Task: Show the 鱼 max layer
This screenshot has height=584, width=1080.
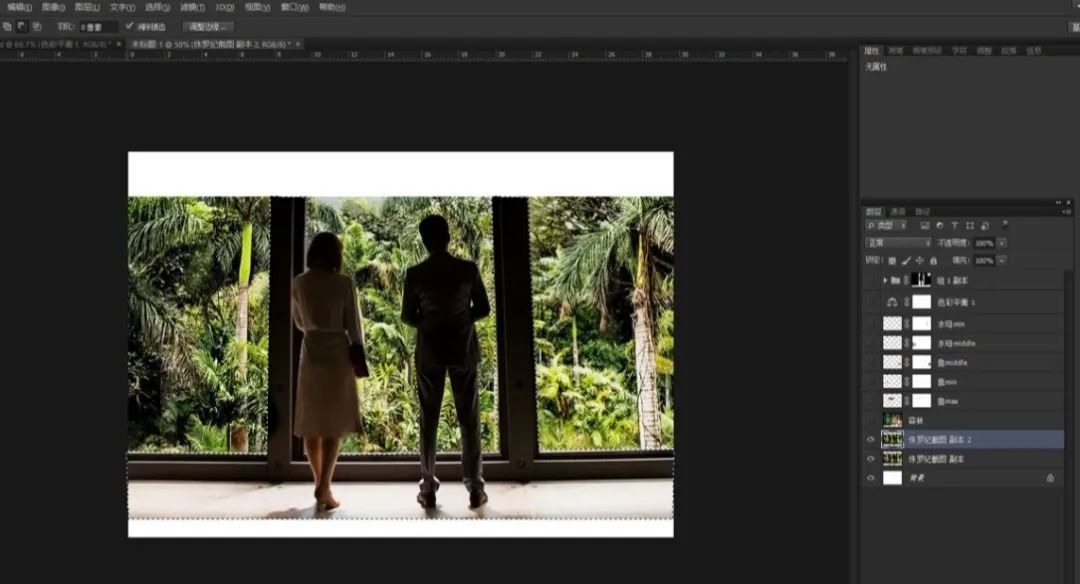Action: coord(871,401)
